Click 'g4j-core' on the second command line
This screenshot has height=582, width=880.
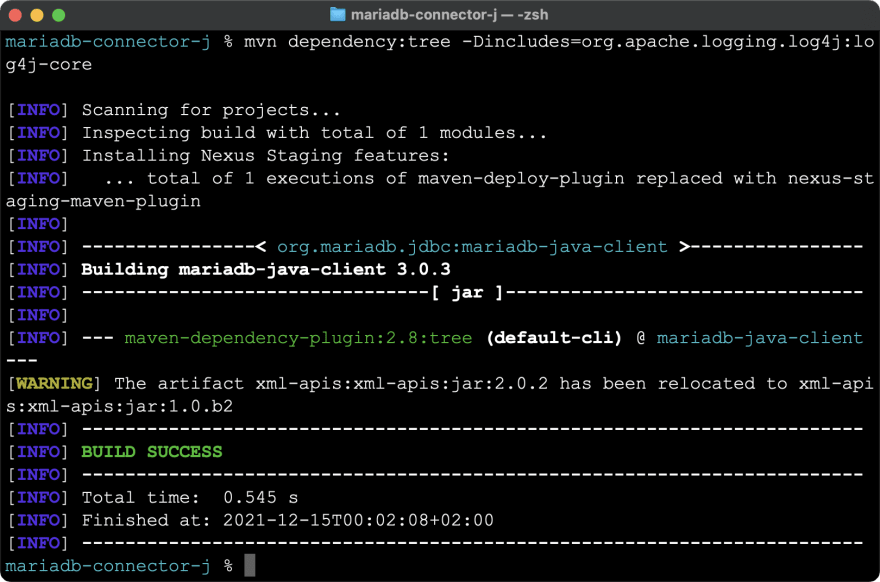tap(49, 65)
